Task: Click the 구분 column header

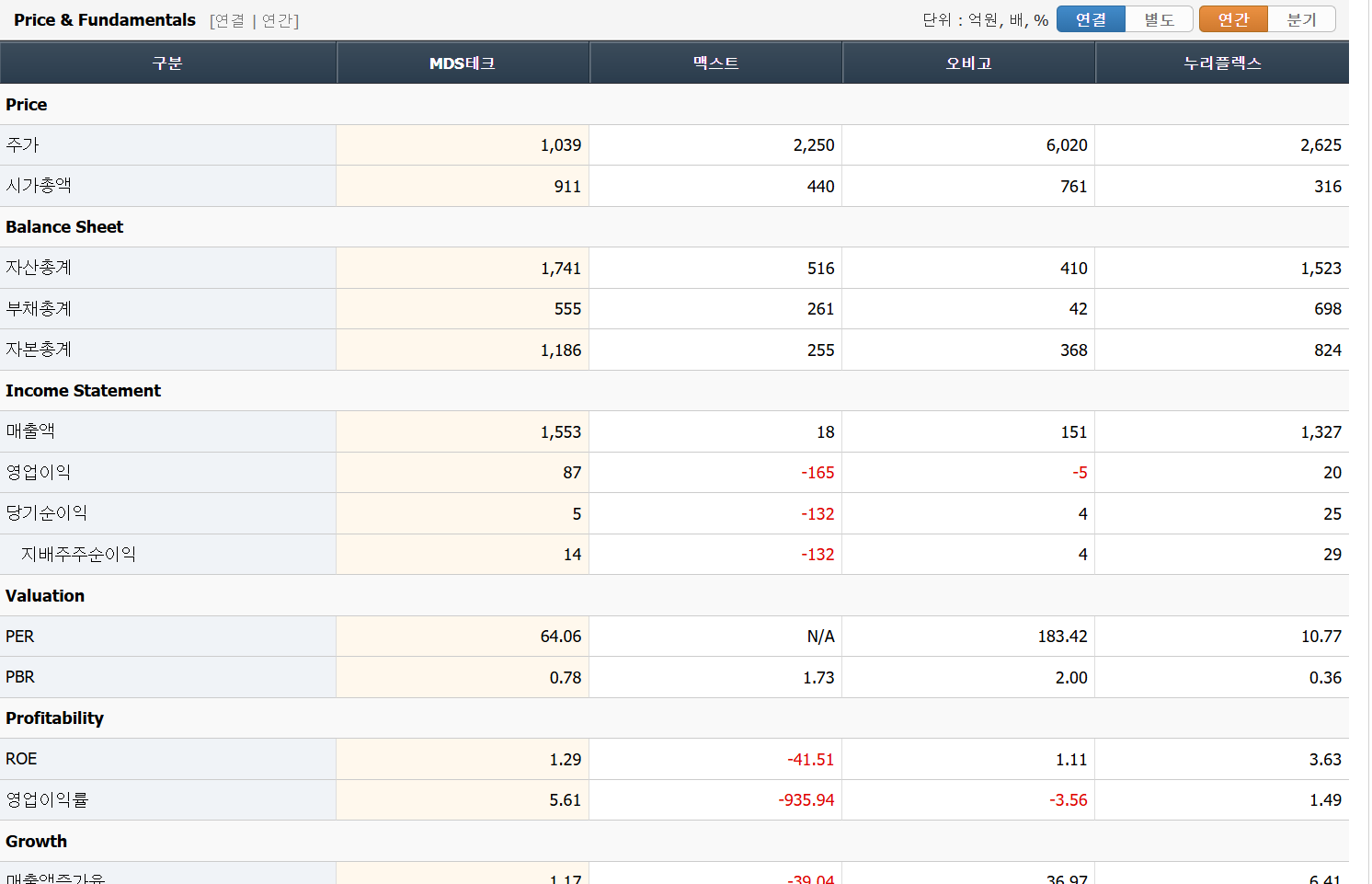Action: coord(167,63)
